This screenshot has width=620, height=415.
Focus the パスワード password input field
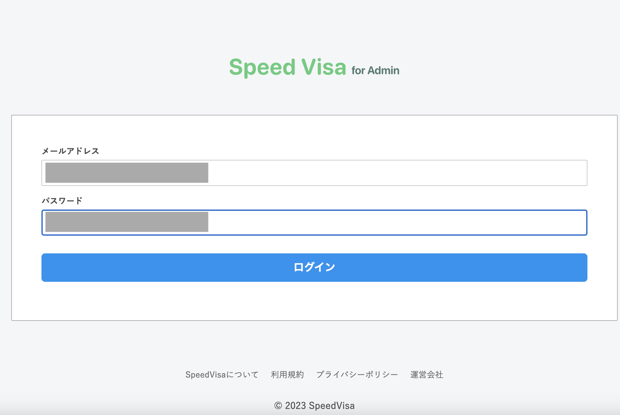[314, 223]
